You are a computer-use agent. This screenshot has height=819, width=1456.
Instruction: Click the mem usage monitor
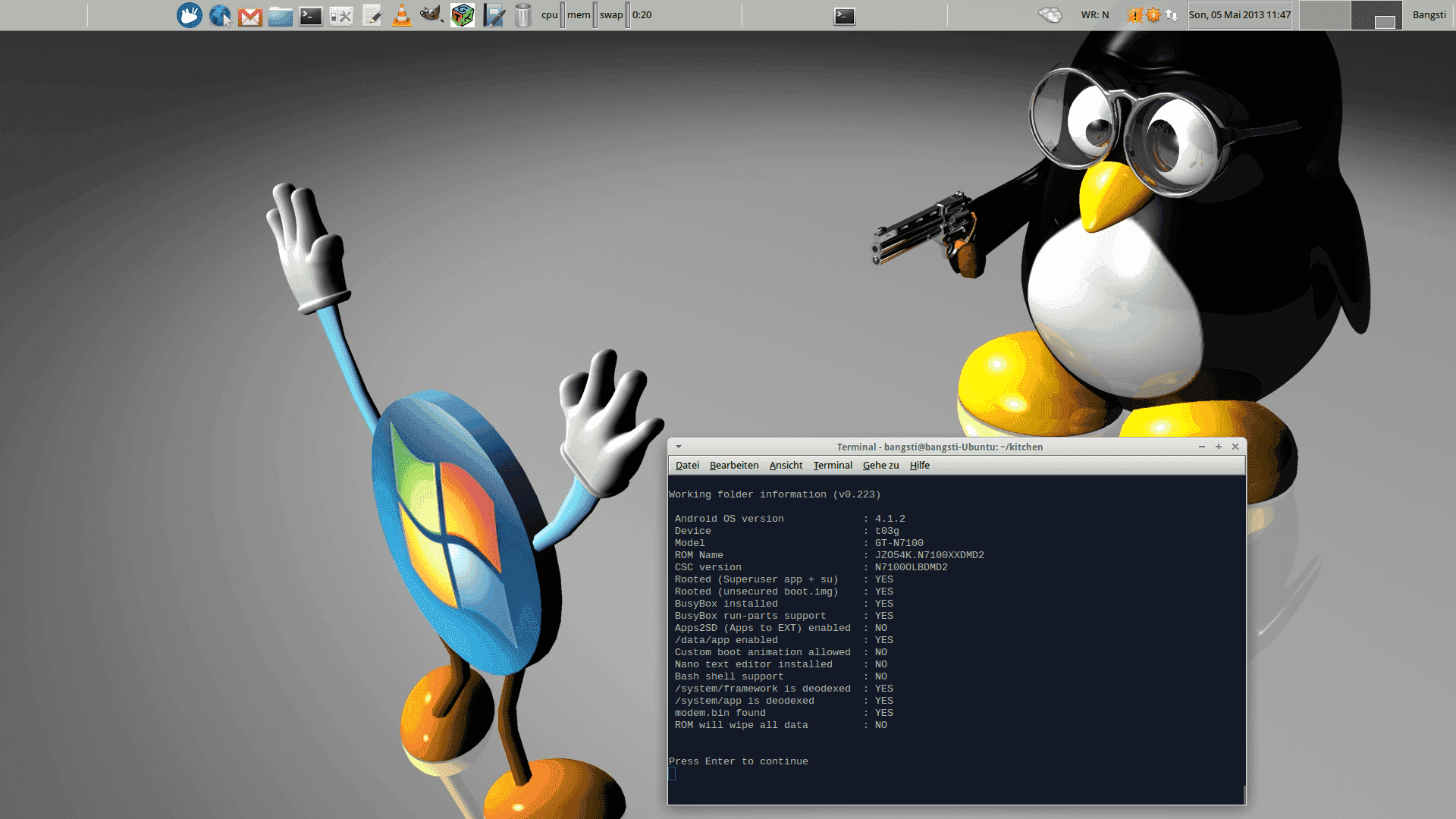pos(581,14)
